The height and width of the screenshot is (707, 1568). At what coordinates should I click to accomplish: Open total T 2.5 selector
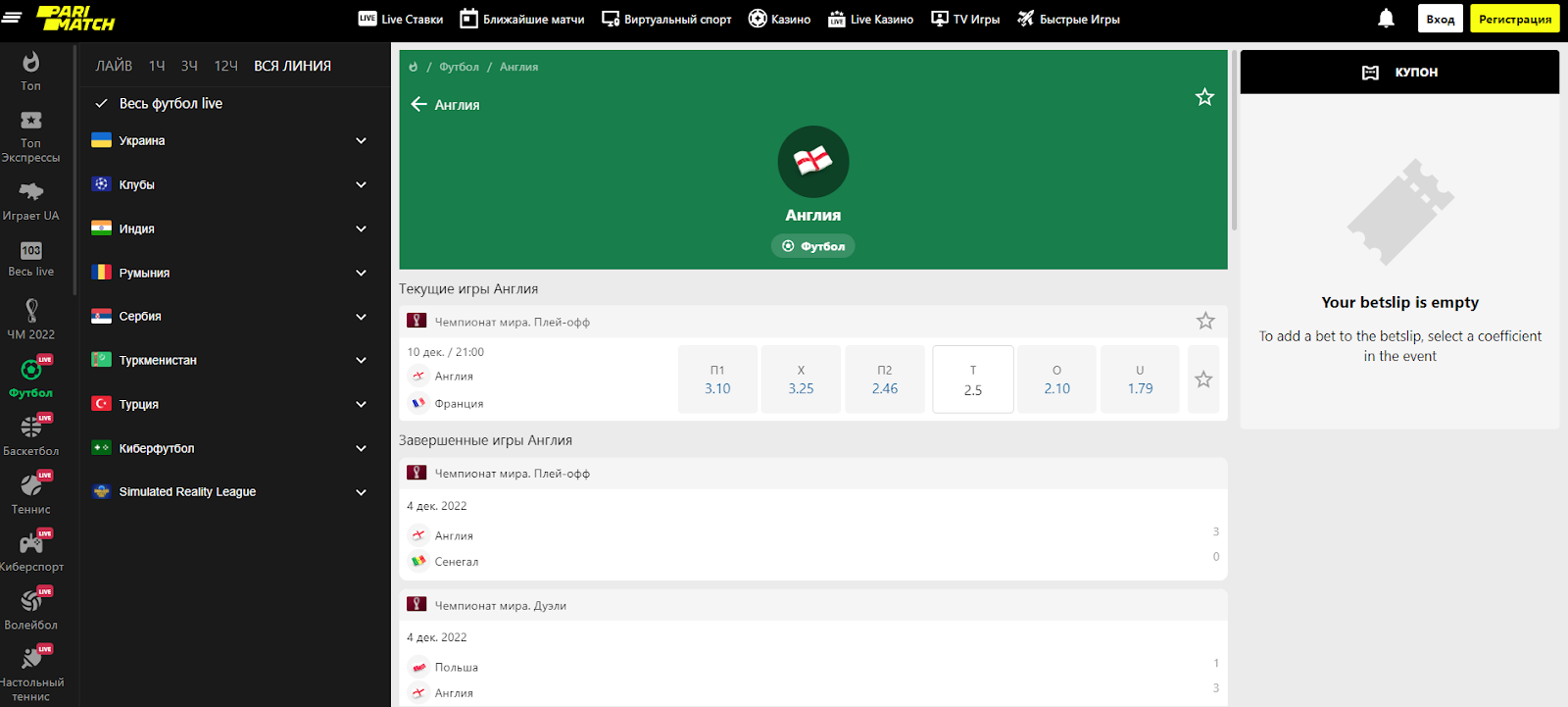pos(973,379)
